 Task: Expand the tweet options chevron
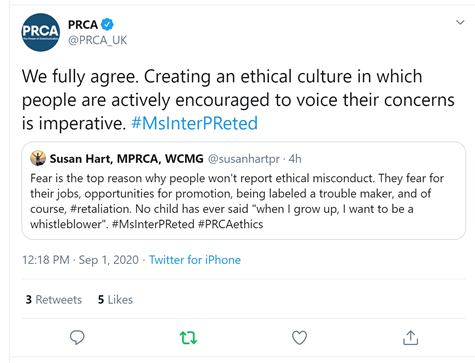coord(460,22)
